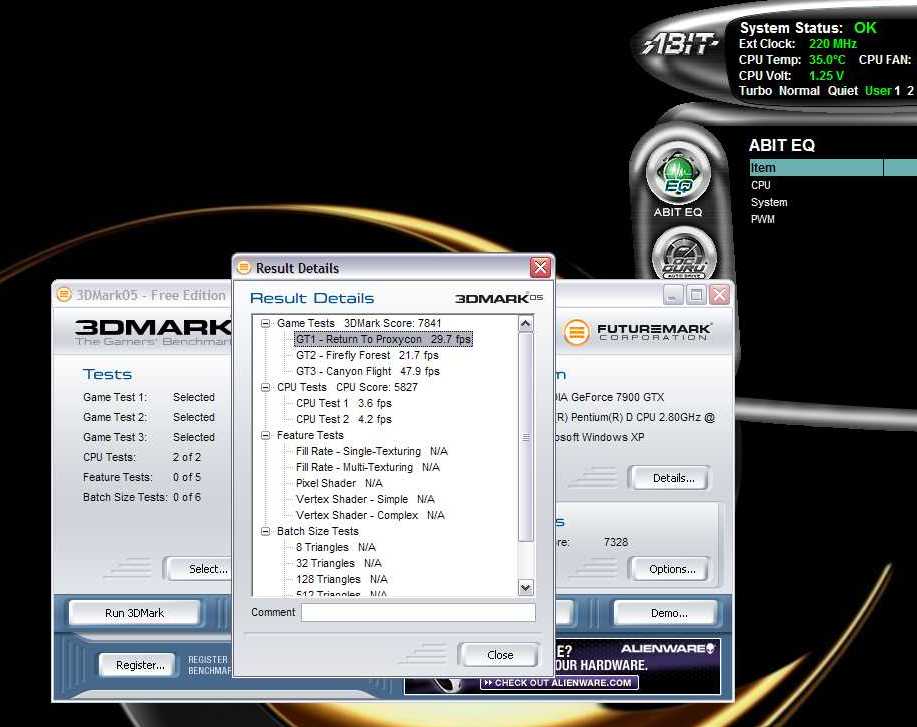Click the Futuremark Corporation logo icon

click(x=576, y=332)
